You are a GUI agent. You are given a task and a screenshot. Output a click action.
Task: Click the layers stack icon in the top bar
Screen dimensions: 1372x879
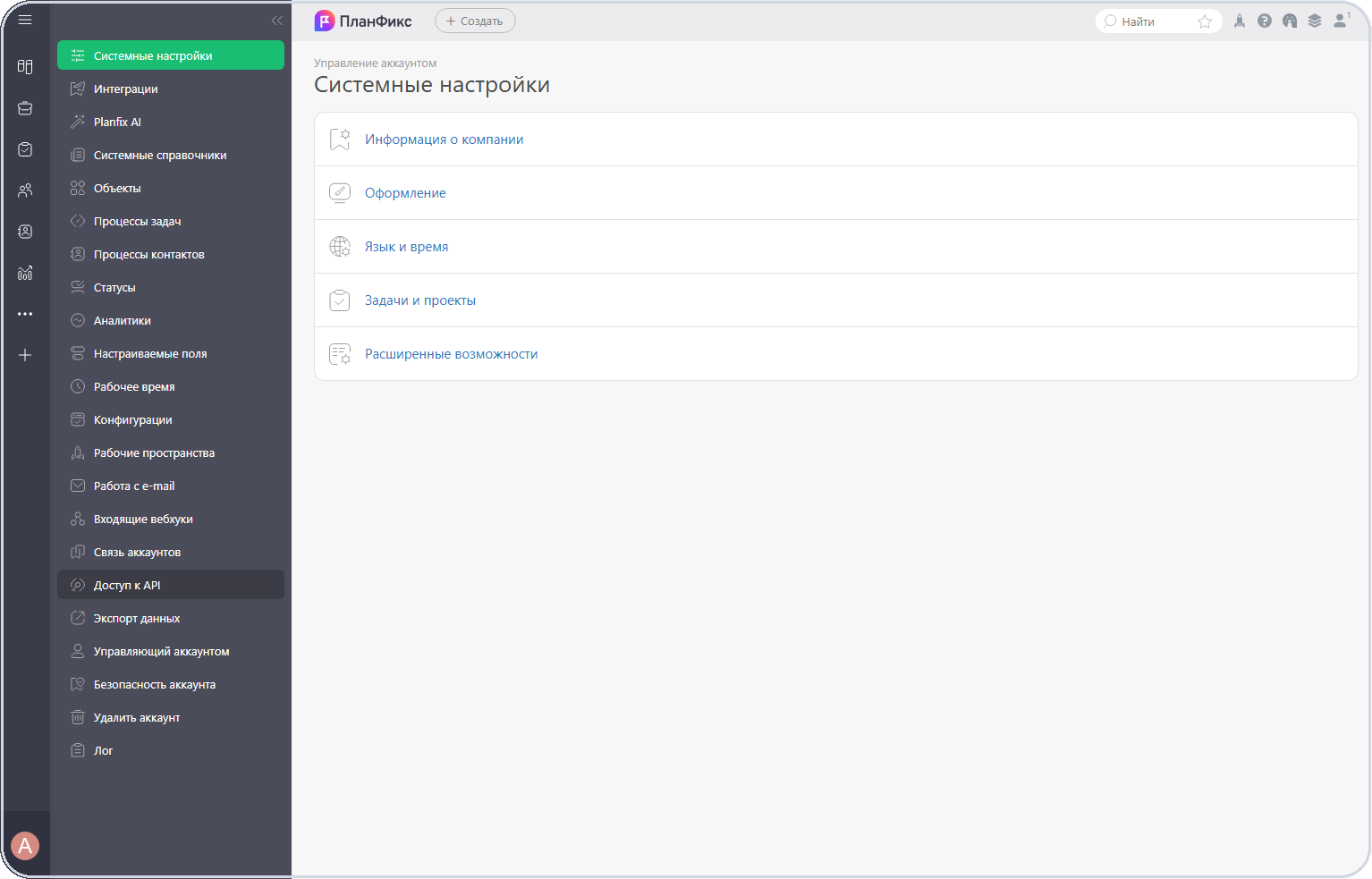[x=1315, y=21]
